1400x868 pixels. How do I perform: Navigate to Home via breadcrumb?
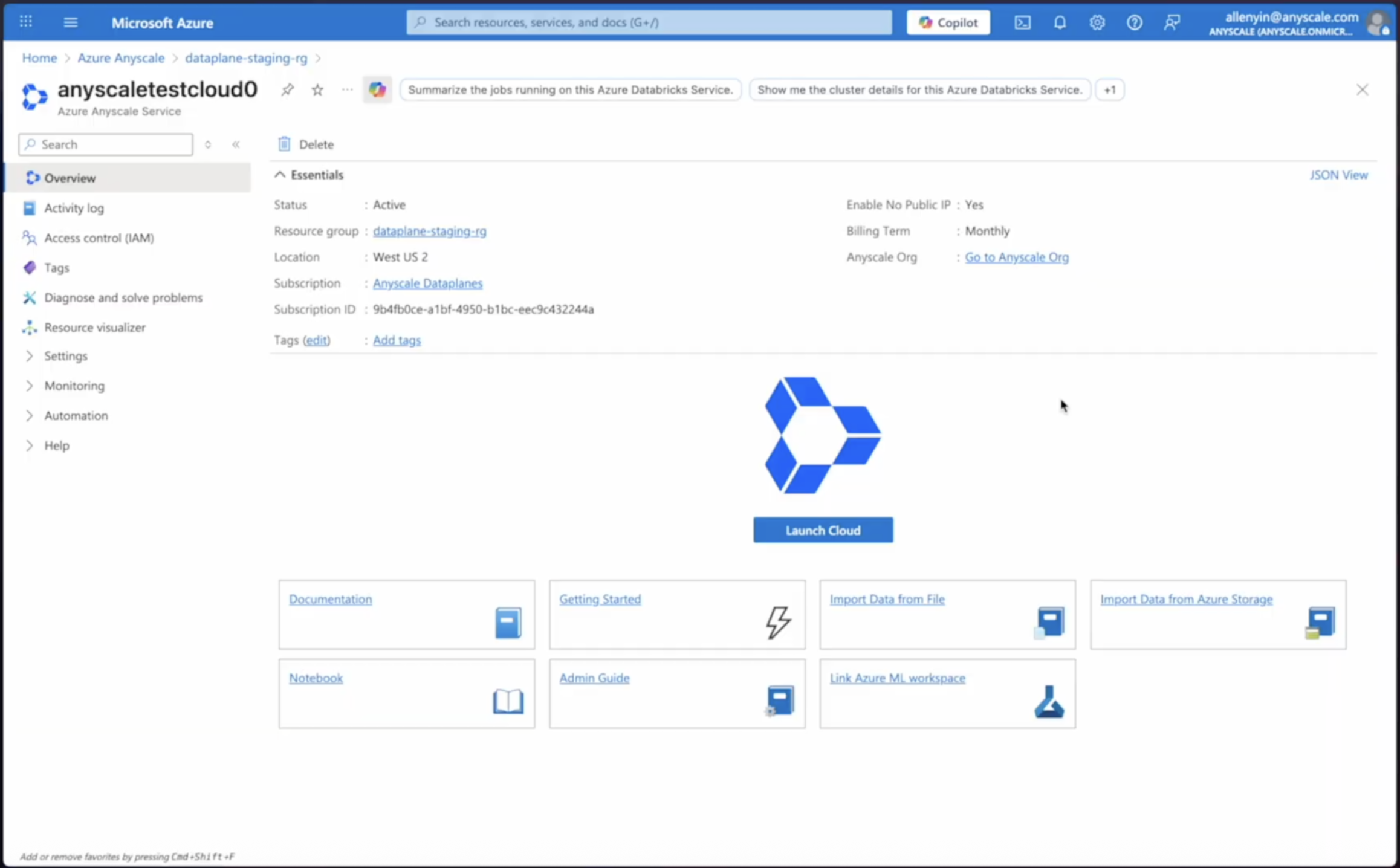click(x=39, y=57)
